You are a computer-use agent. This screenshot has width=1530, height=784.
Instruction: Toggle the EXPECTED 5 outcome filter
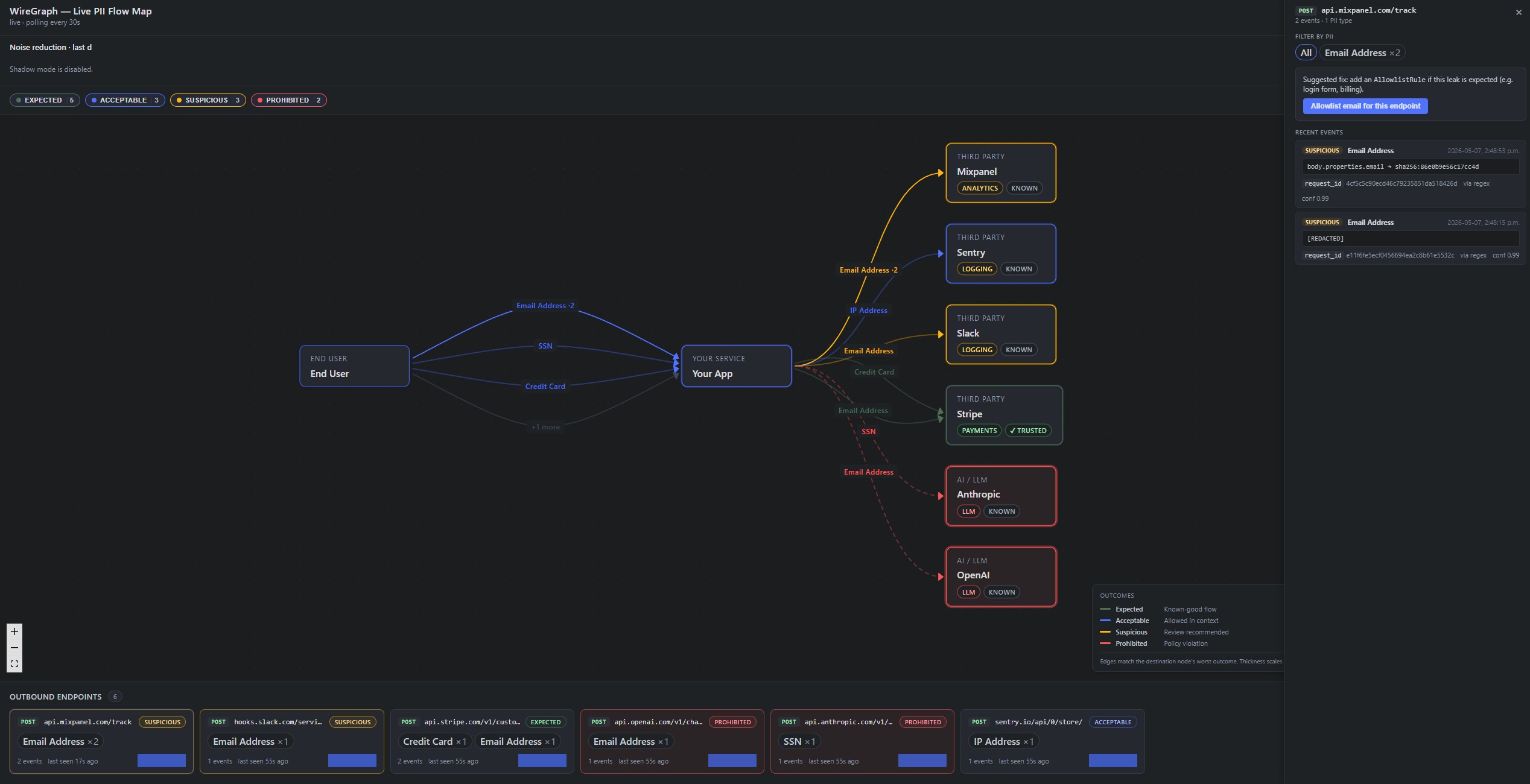45,100
